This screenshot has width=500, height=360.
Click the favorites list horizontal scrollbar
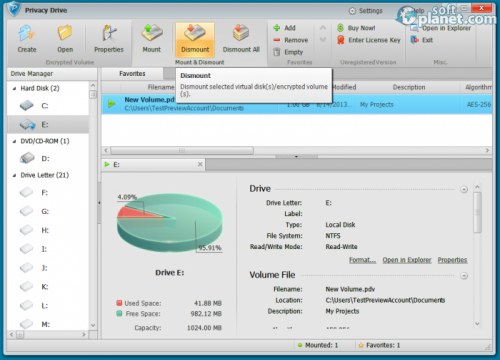pyautogui.click(x=182, y=151)
